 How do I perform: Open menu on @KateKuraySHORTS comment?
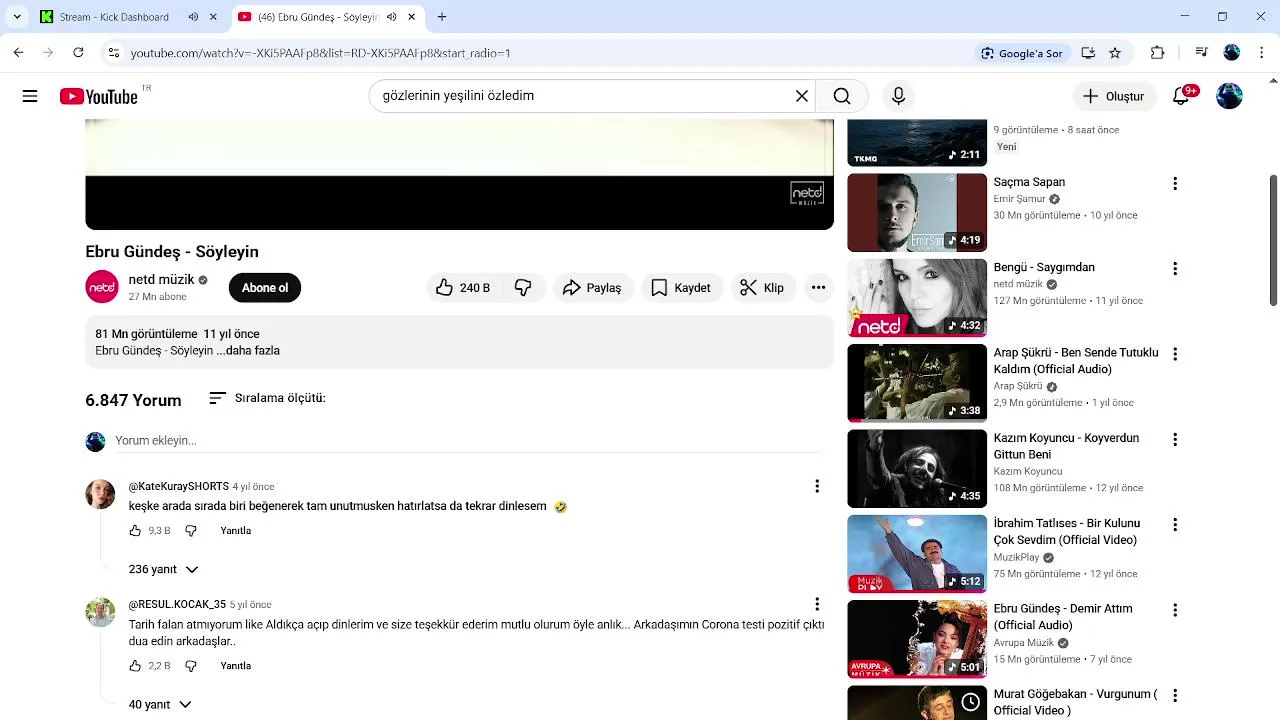pyautogui.click(x=817, y=486)
